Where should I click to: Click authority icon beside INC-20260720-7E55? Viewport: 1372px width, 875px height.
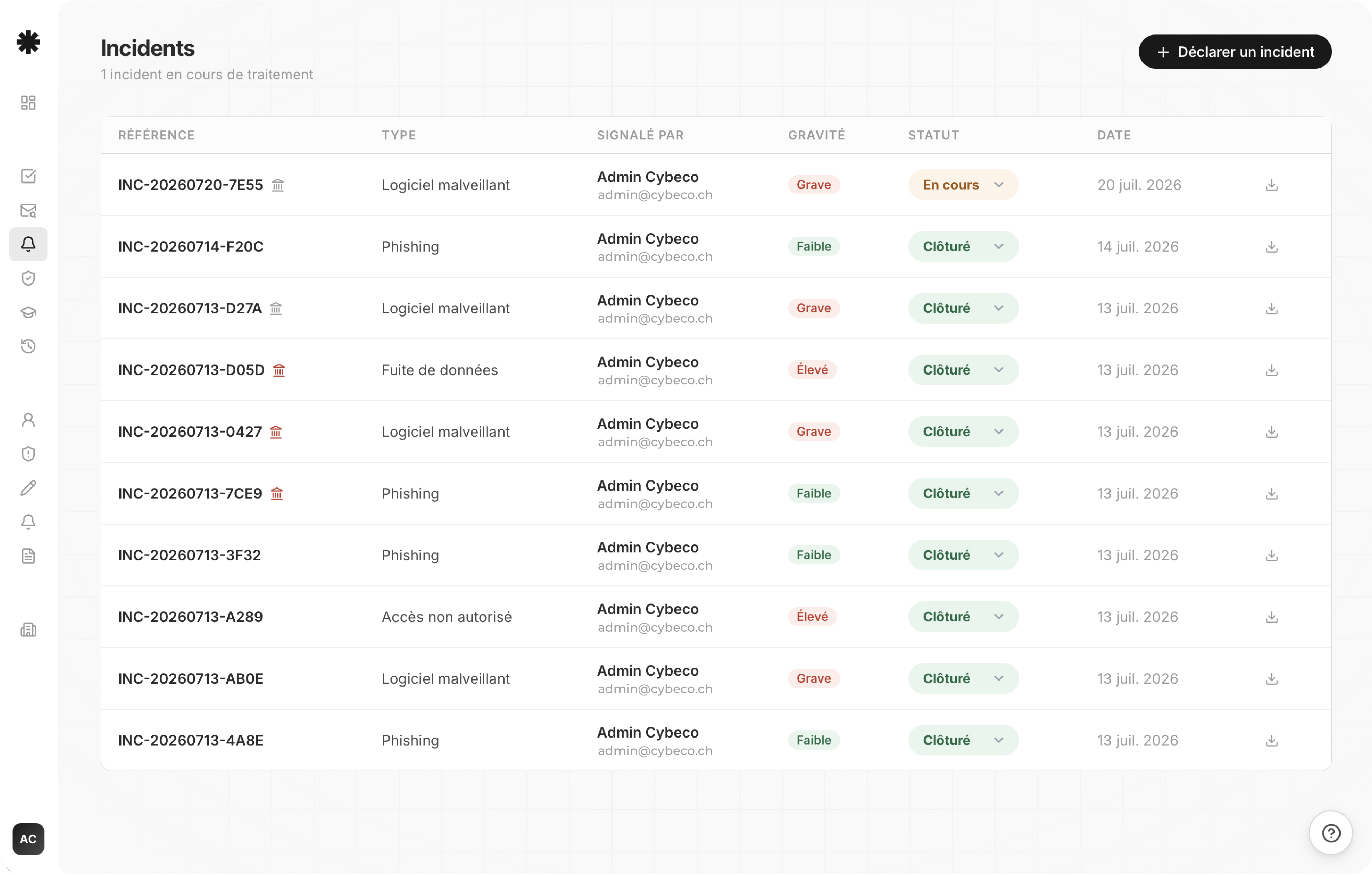point(278,185)
